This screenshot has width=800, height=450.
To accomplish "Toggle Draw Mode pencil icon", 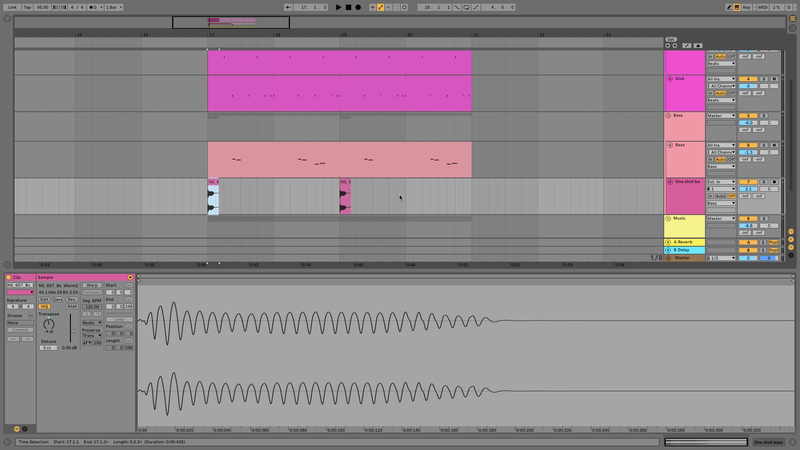I will coord(729,7).
